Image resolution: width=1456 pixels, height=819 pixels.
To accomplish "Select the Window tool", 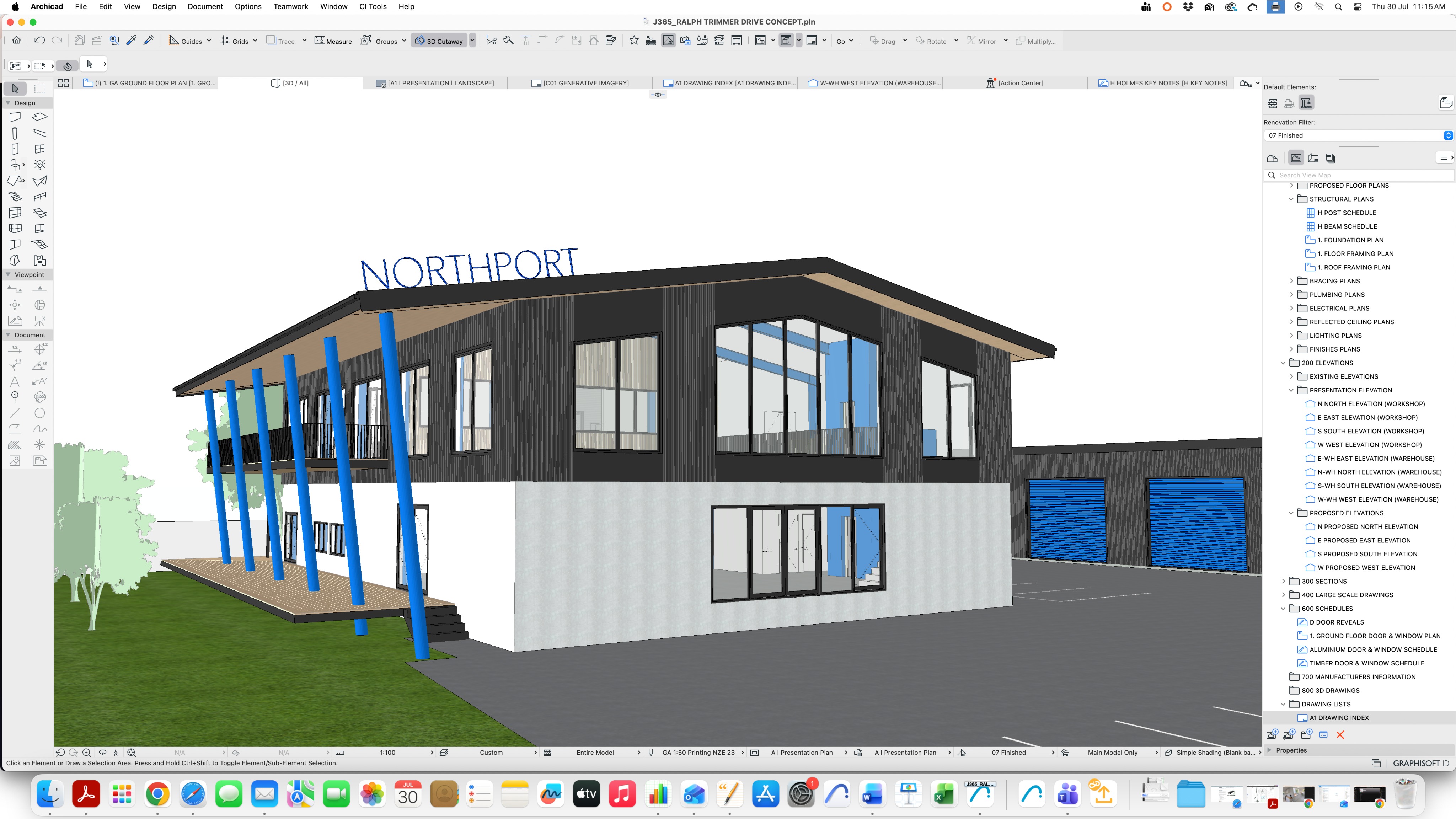I will point(39,149).
